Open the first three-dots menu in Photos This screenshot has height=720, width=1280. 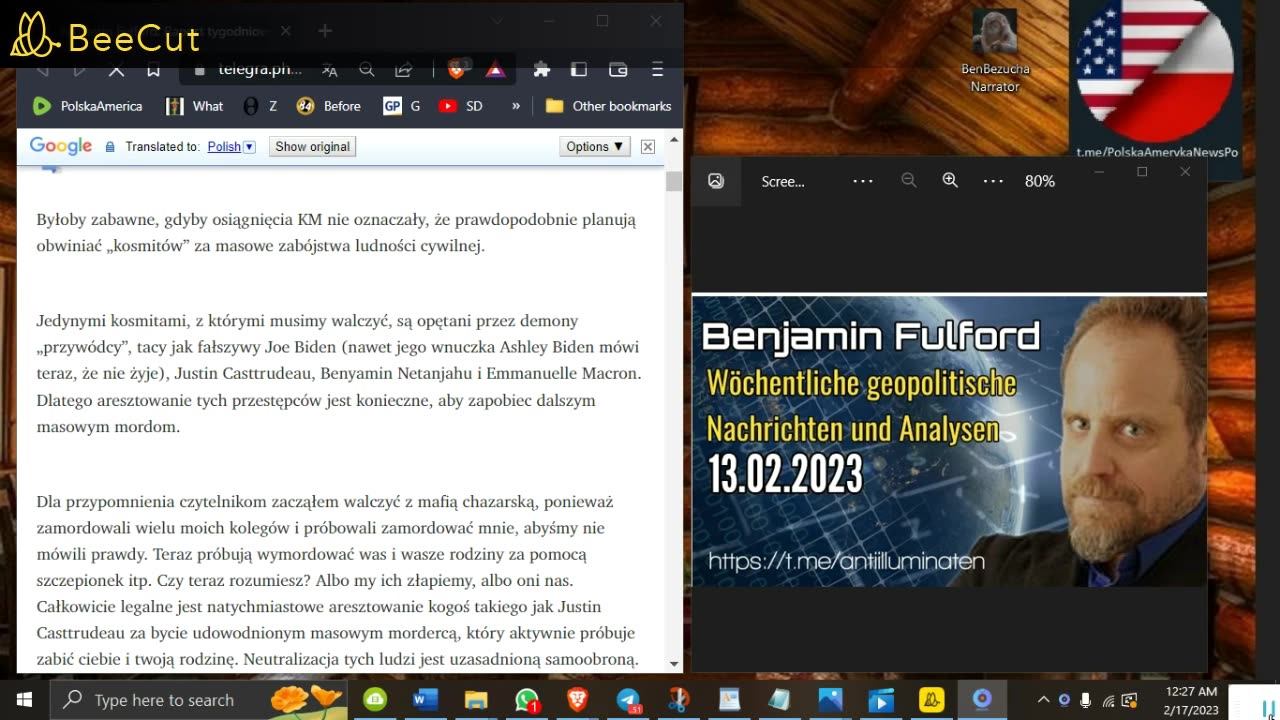(x=863, y=181)
